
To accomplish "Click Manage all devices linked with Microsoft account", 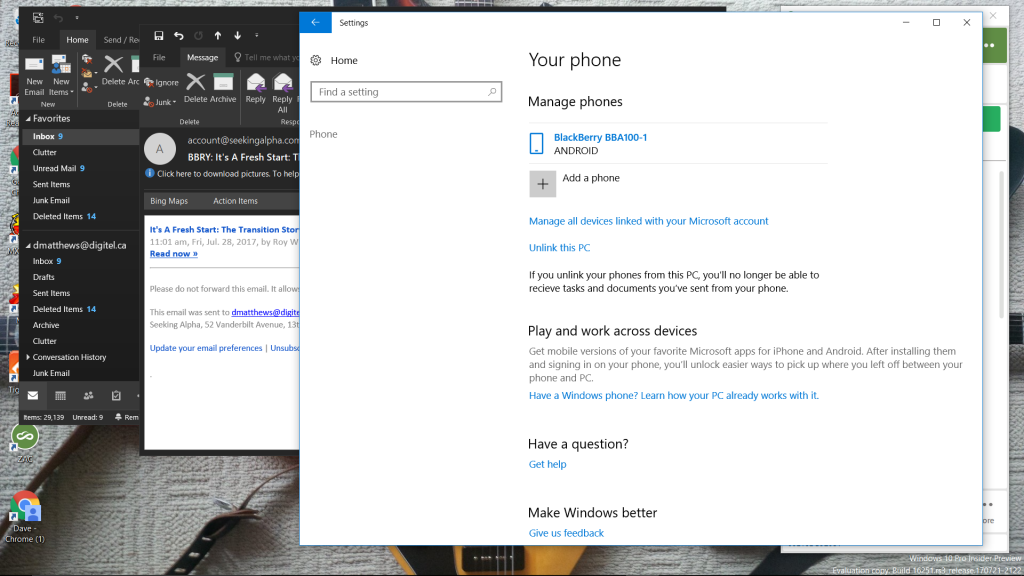I will [648, 221].
